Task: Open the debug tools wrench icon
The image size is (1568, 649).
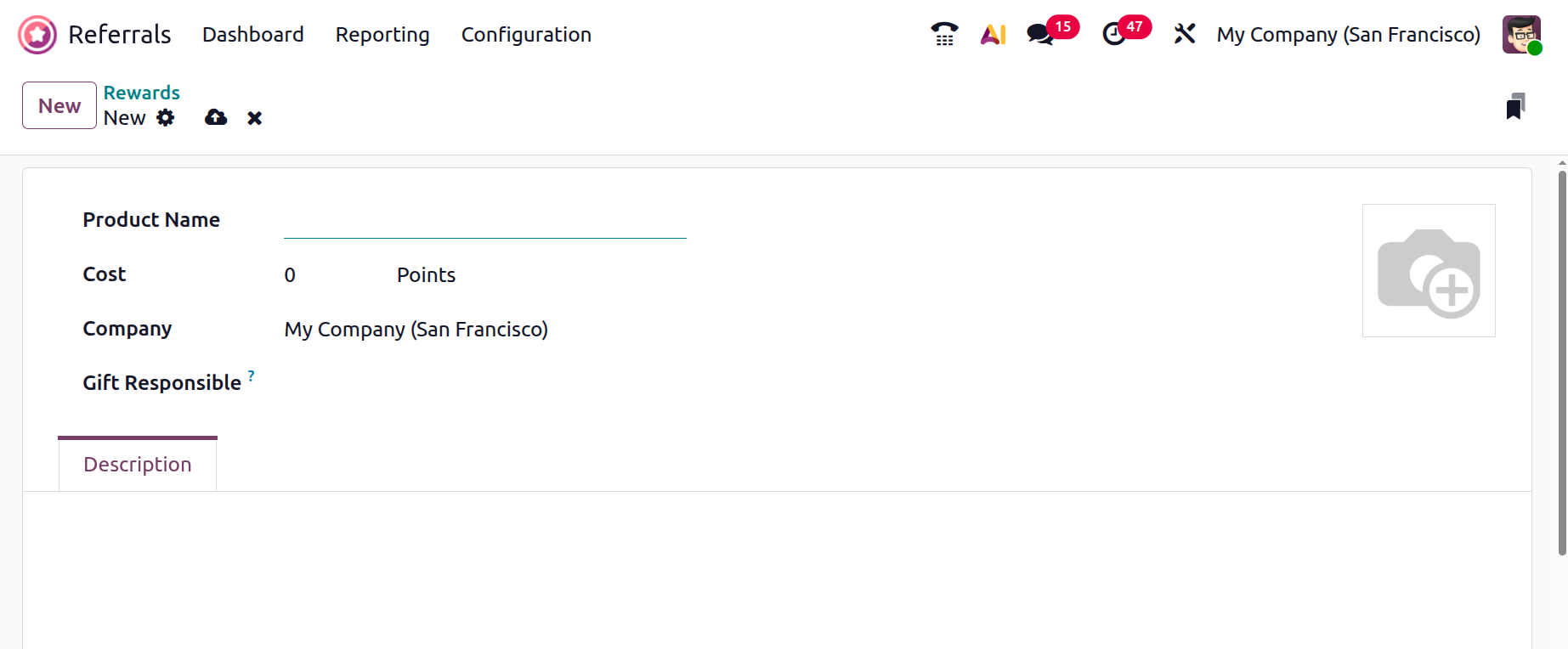Action: pos(1184,35)
